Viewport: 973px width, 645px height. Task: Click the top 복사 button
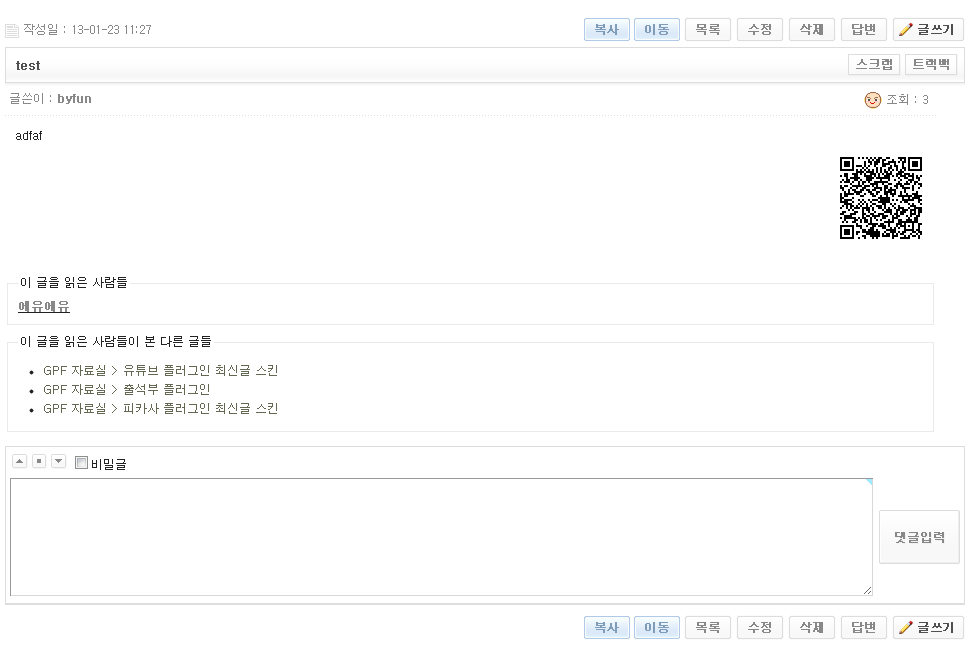click(606, 30)
